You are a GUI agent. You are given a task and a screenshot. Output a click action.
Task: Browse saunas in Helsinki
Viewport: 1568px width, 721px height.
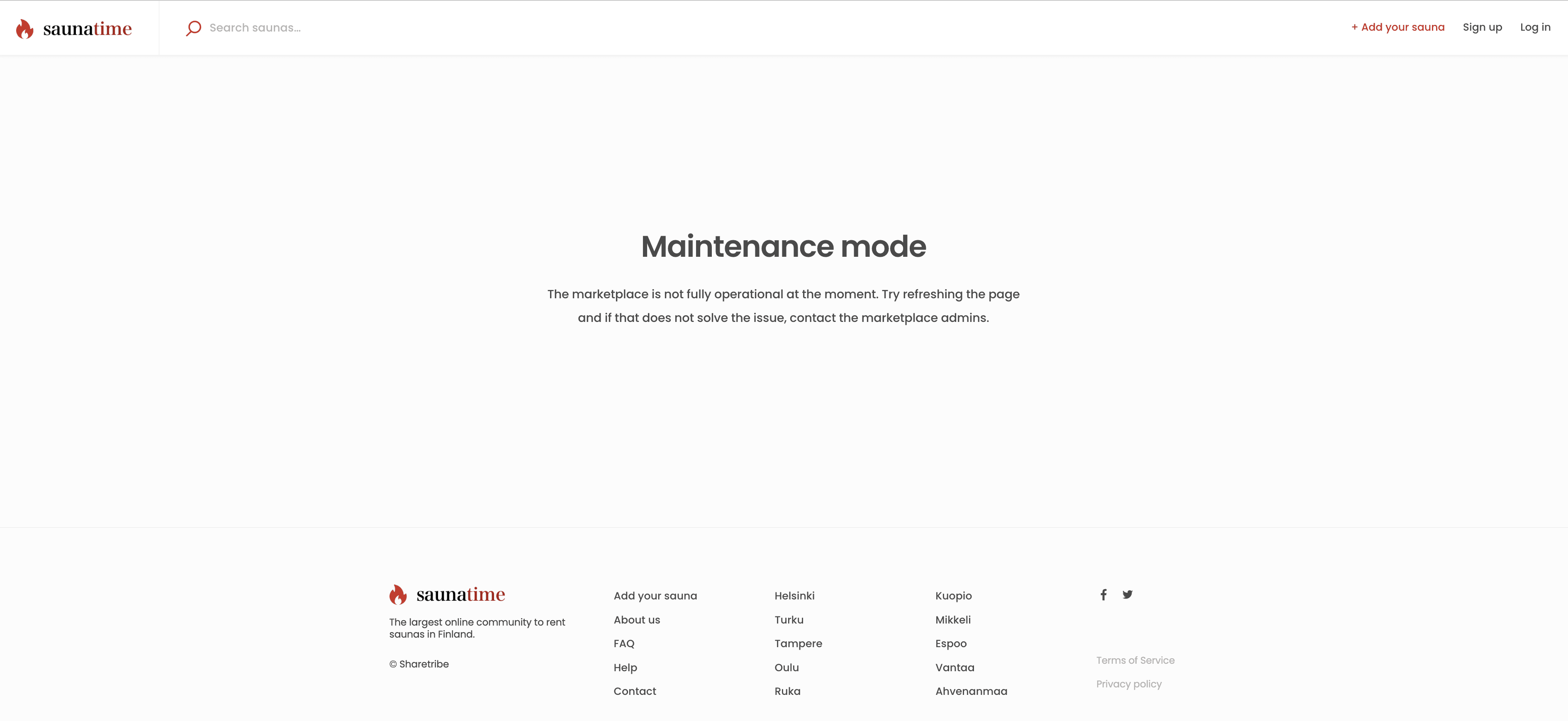click(794, 596)
